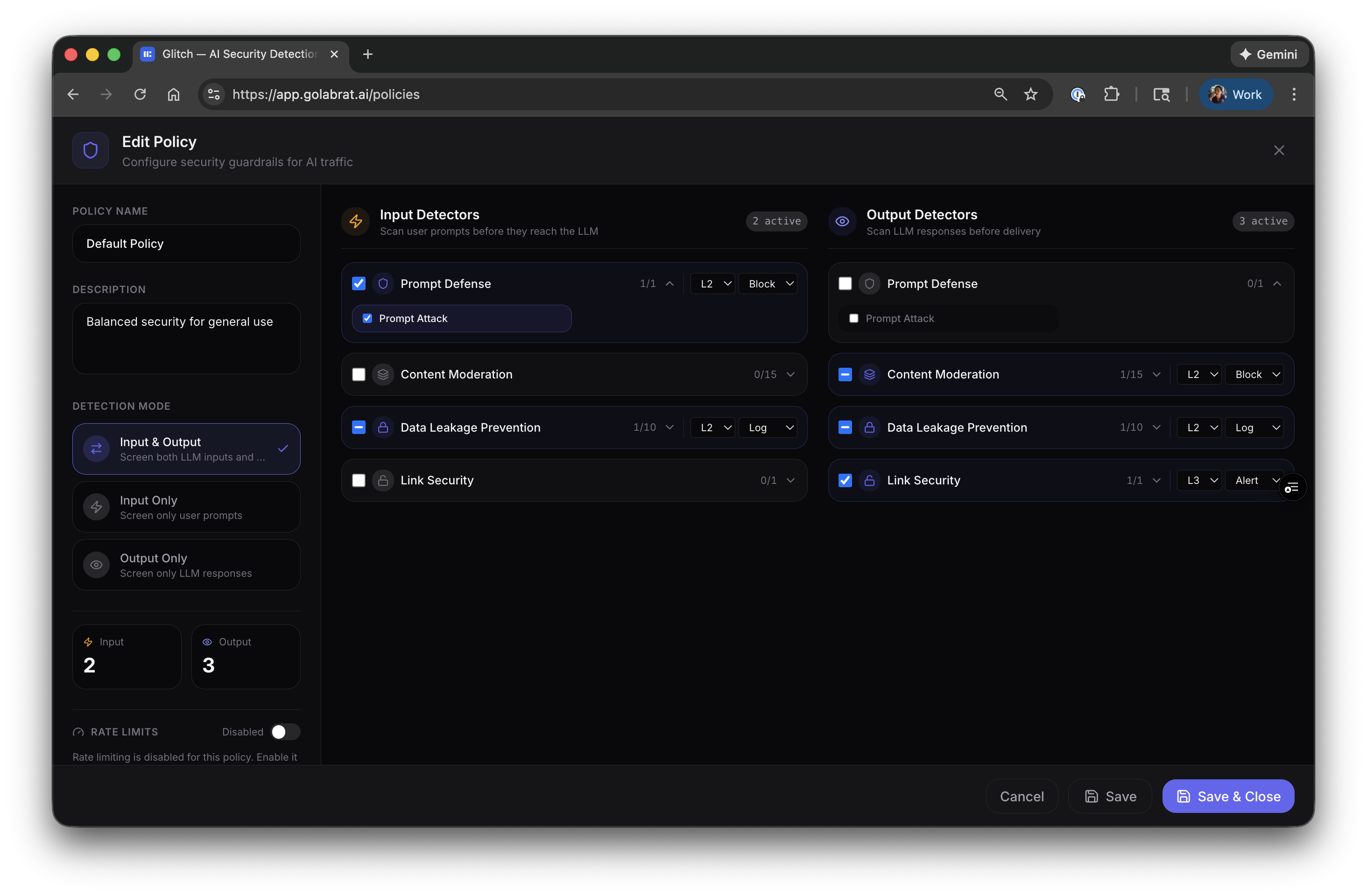The image size is (1367, 896).
Task: Click the Prompt Defense shield icon
Action: click(x=382, y=283)
